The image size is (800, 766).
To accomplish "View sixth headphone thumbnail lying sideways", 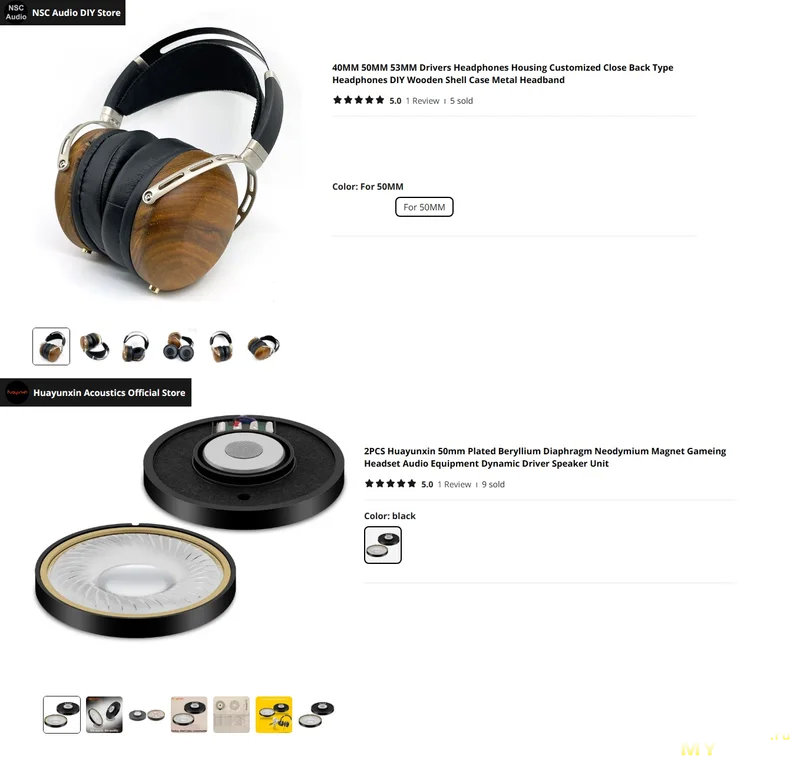I will [x=263, y=347].
